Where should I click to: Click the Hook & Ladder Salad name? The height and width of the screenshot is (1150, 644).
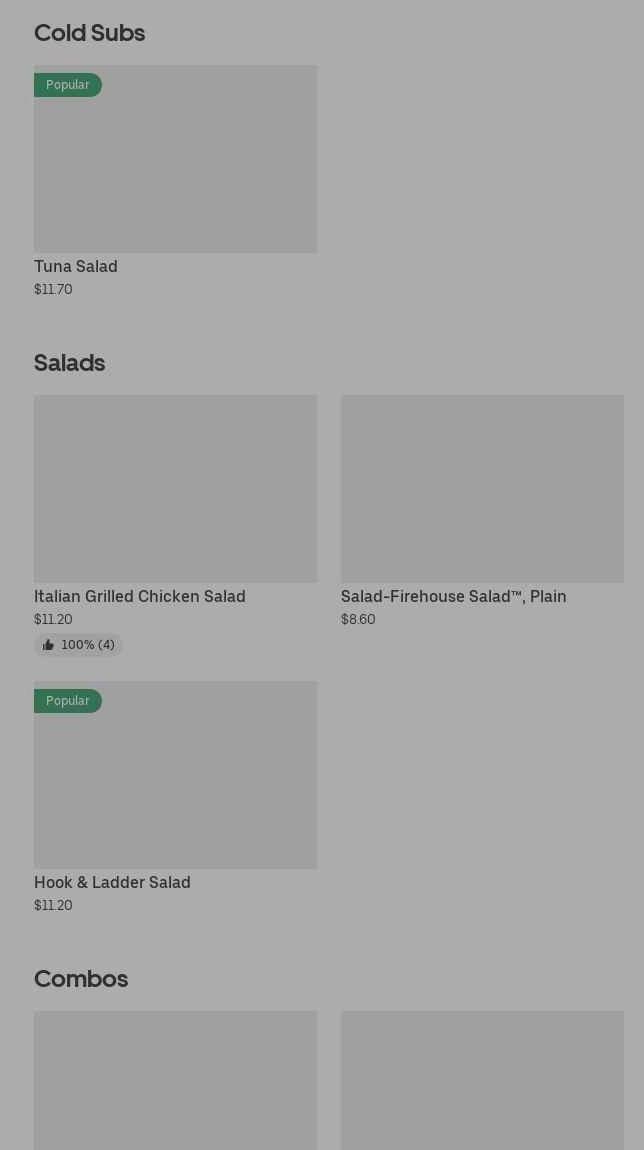112,882
